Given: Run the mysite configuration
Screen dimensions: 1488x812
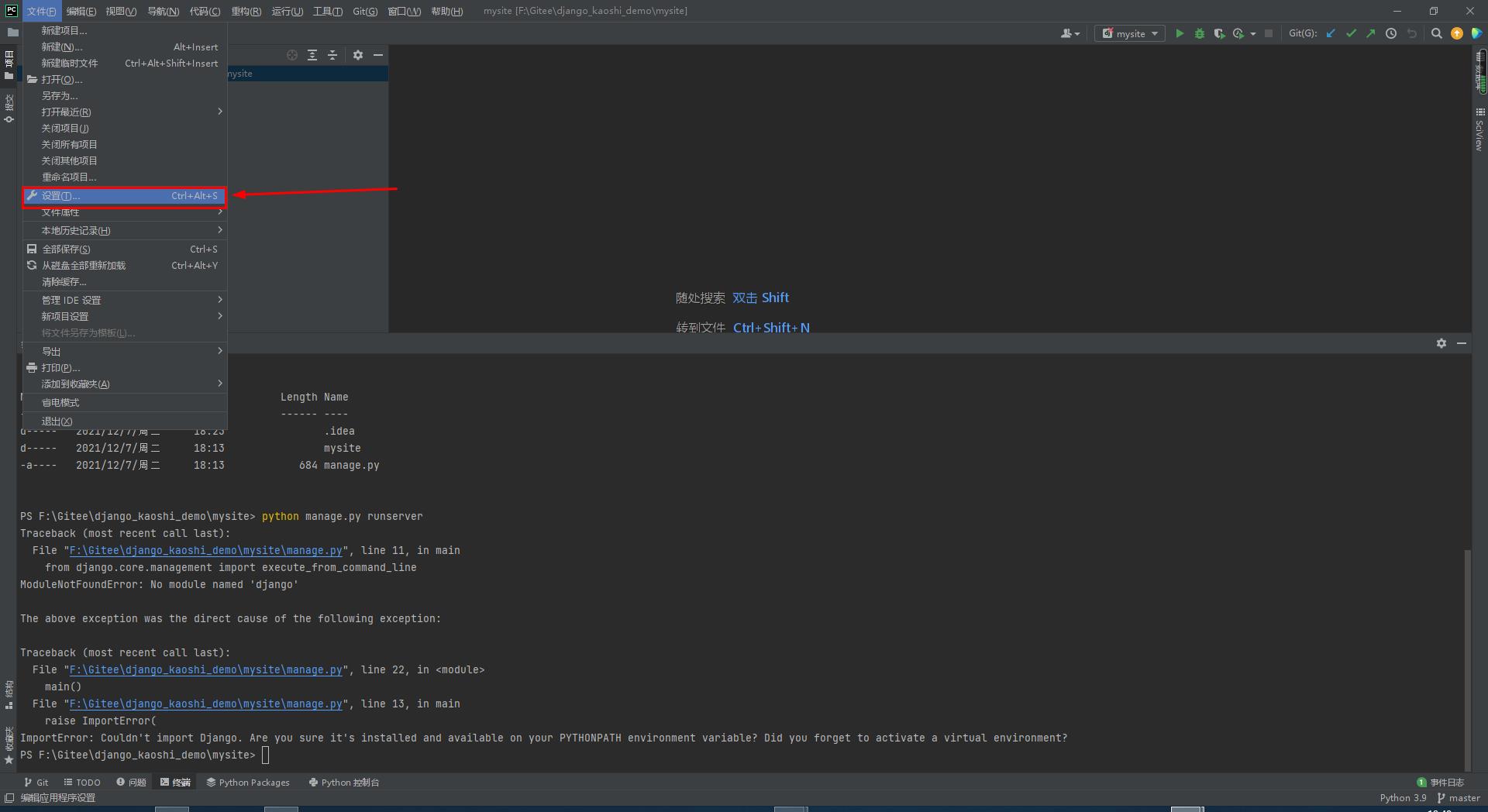Looking at the screenshot, I should 1180,33.
